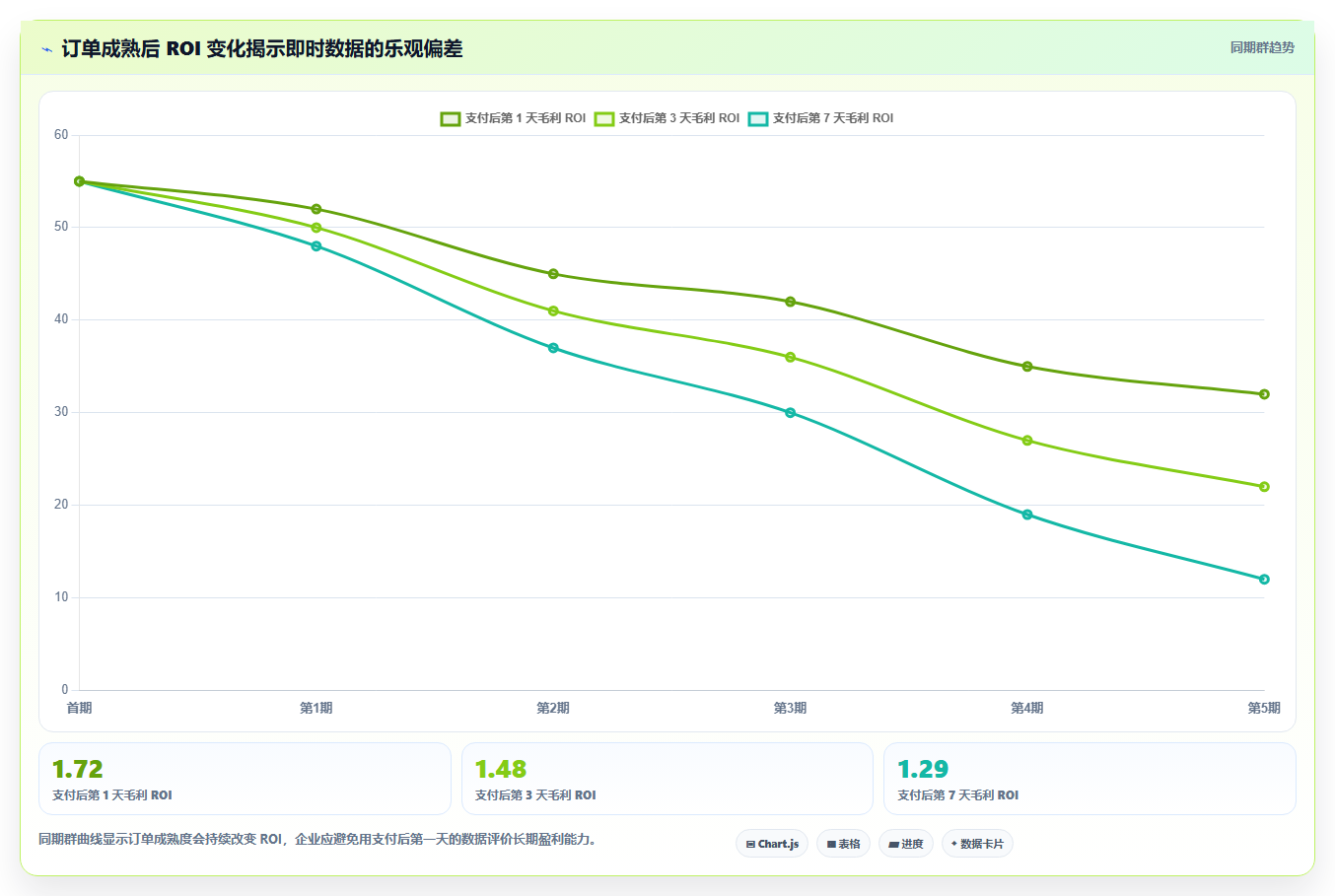Click the Chart.js tag chip
The height and width of the screenshot is (896, 1335).
point(772,844)
